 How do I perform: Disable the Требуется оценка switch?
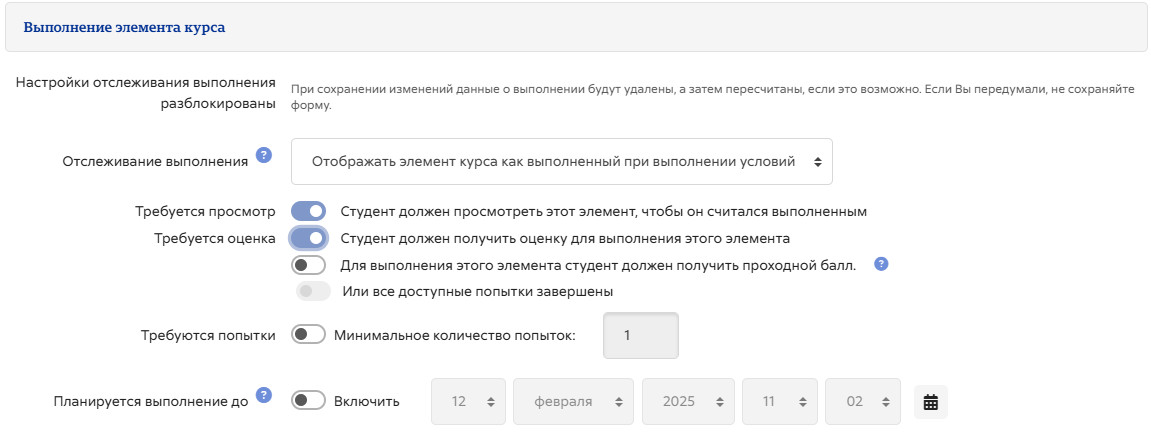point(308,238)
